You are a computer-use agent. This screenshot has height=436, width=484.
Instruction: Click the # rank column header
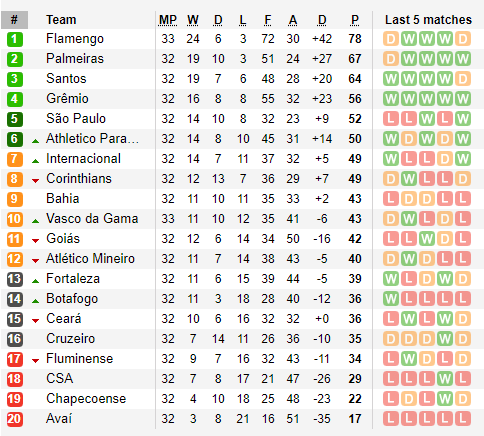click(14, 20)
